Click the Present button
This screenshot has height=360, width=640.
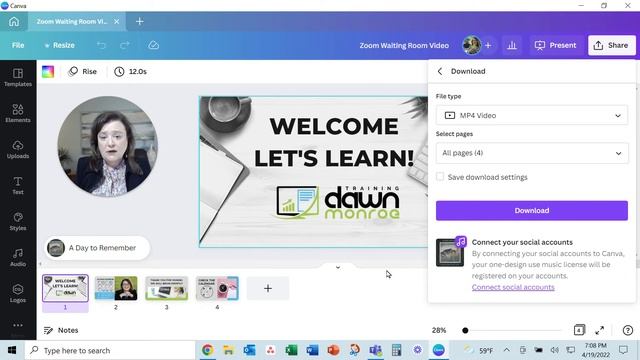click(x=556, y=45)
